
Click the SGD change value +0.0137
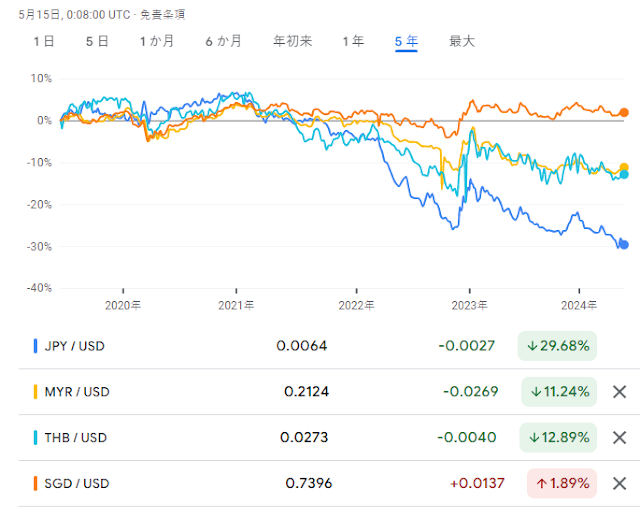[x=477, y=484]
